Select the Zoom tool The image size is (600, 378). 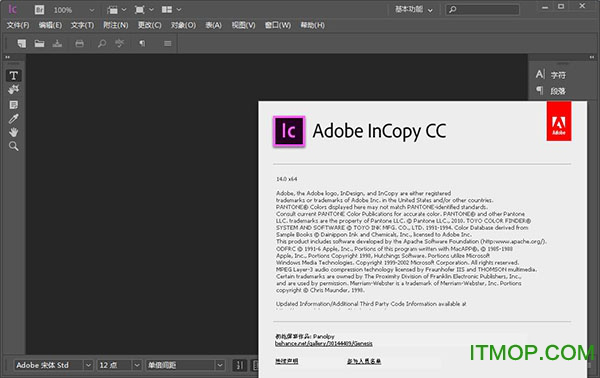[x=14, y=146]
